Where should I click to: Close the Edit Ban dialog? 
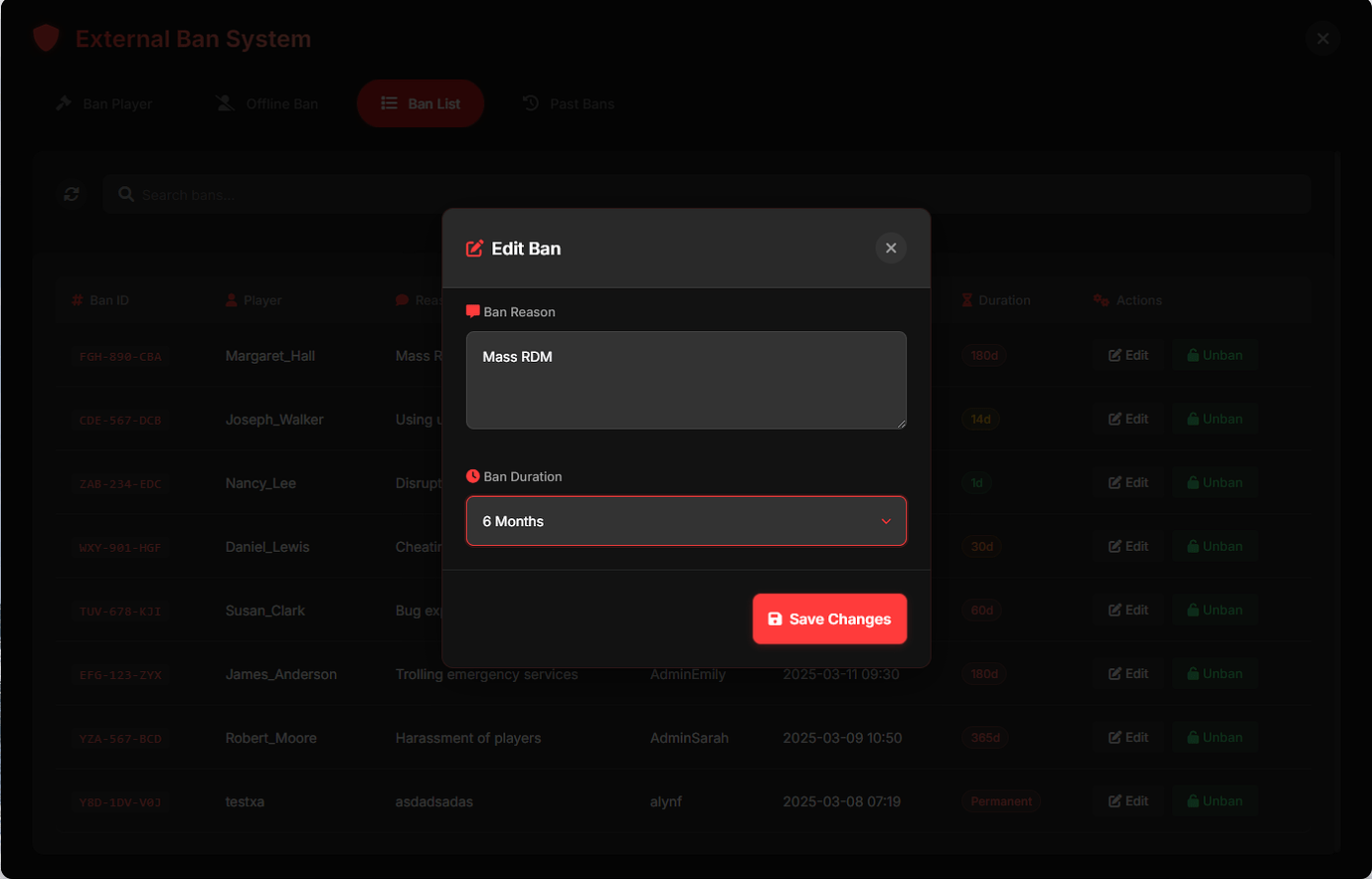(x=890, y=248)
